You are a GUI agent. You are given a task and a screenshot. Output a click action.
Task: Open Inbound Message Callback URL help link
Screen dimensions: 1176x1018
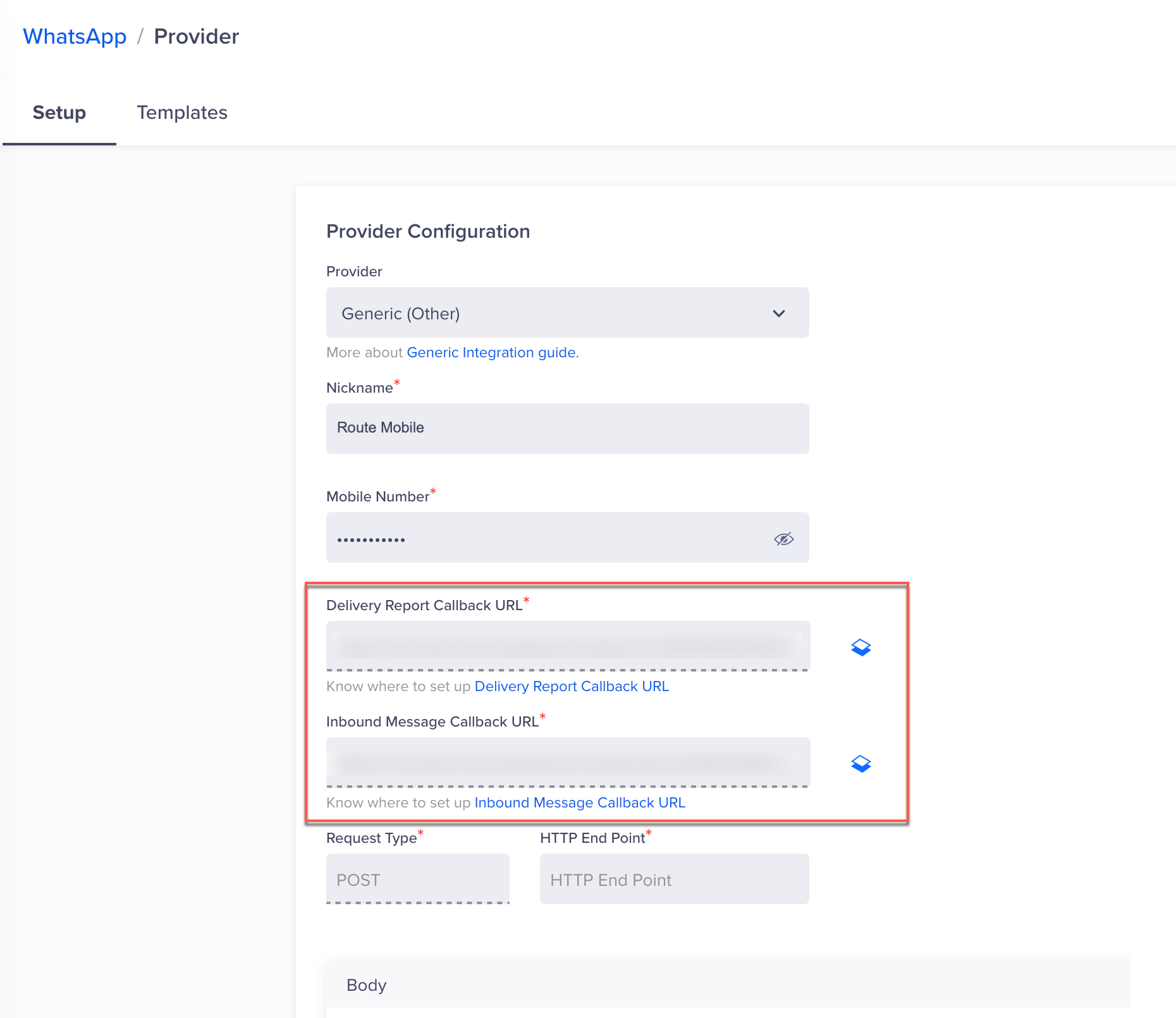tap(579, 802)
